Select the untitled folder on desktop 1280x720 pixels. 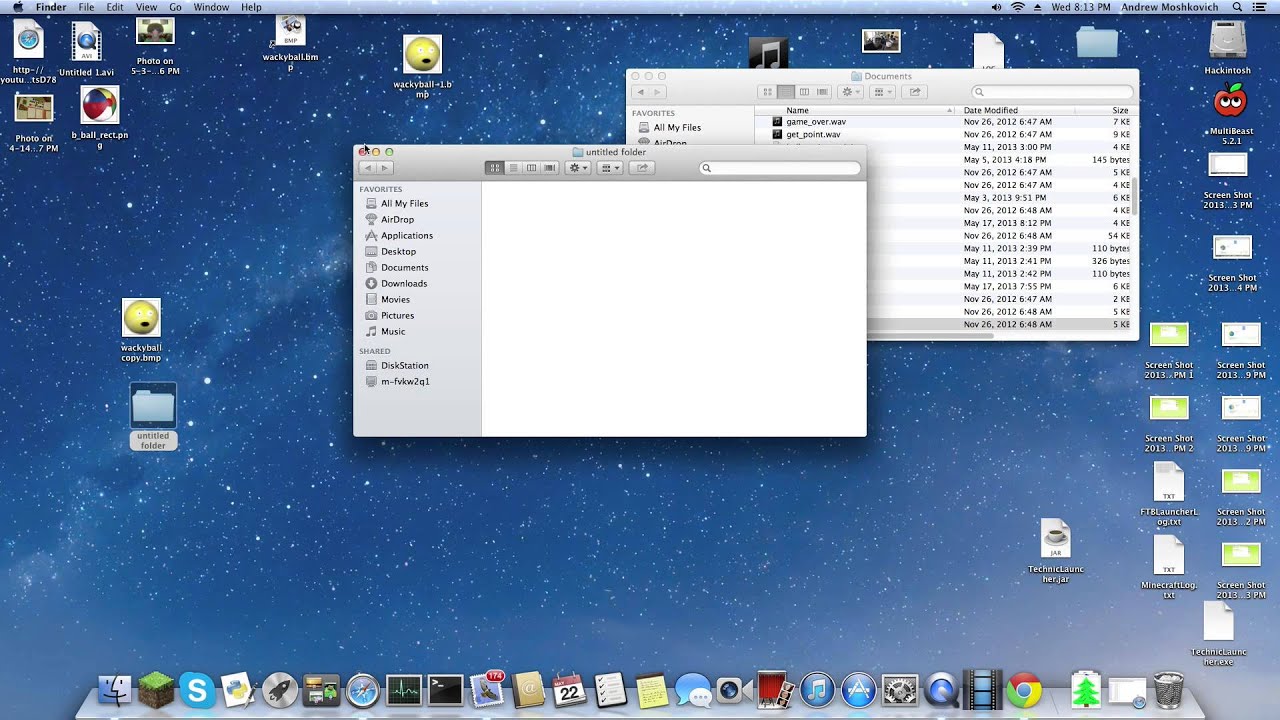(x=153, y=416)
